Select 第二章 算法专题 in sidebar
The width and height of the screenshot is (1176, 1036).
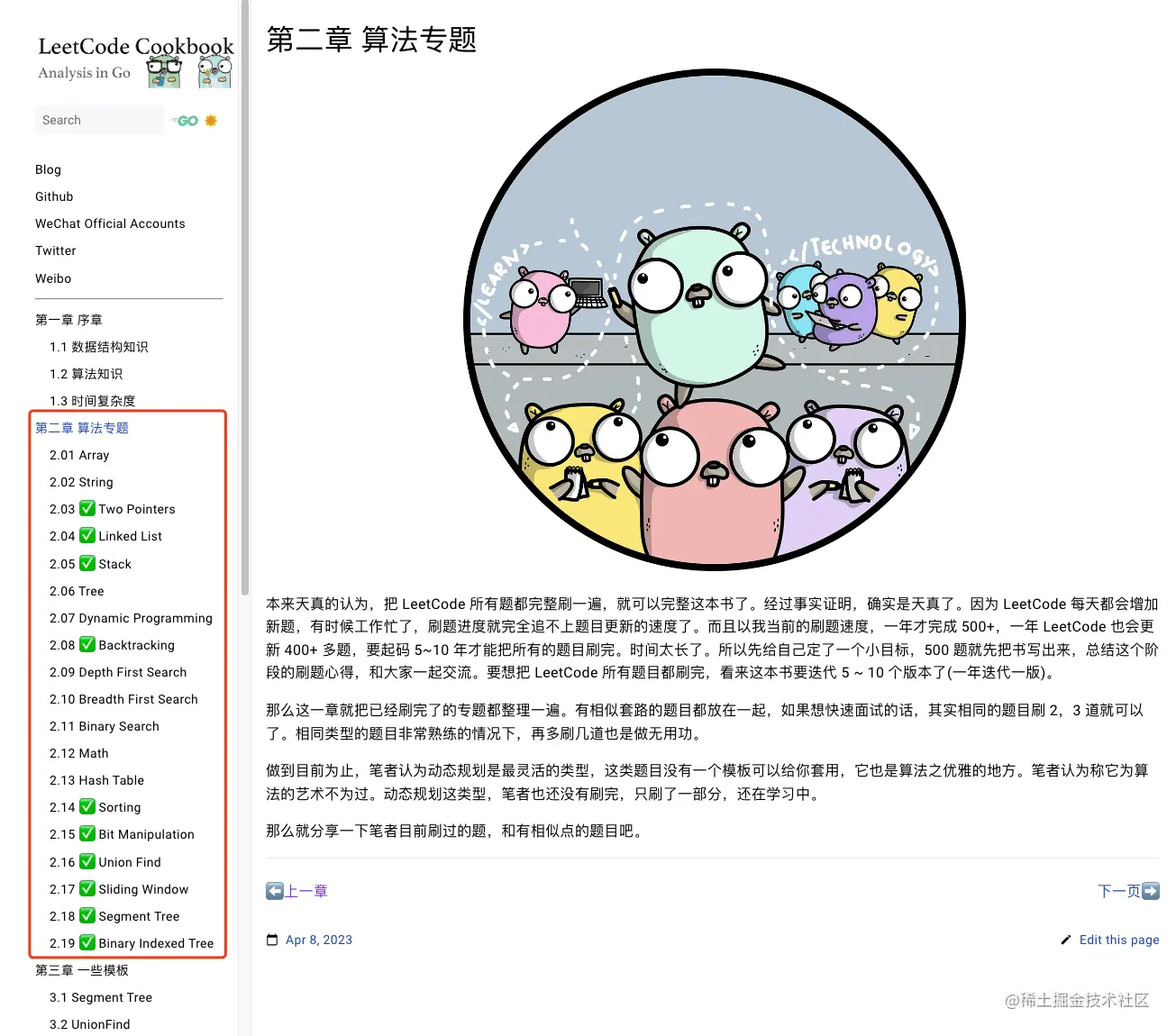(82, 428)
